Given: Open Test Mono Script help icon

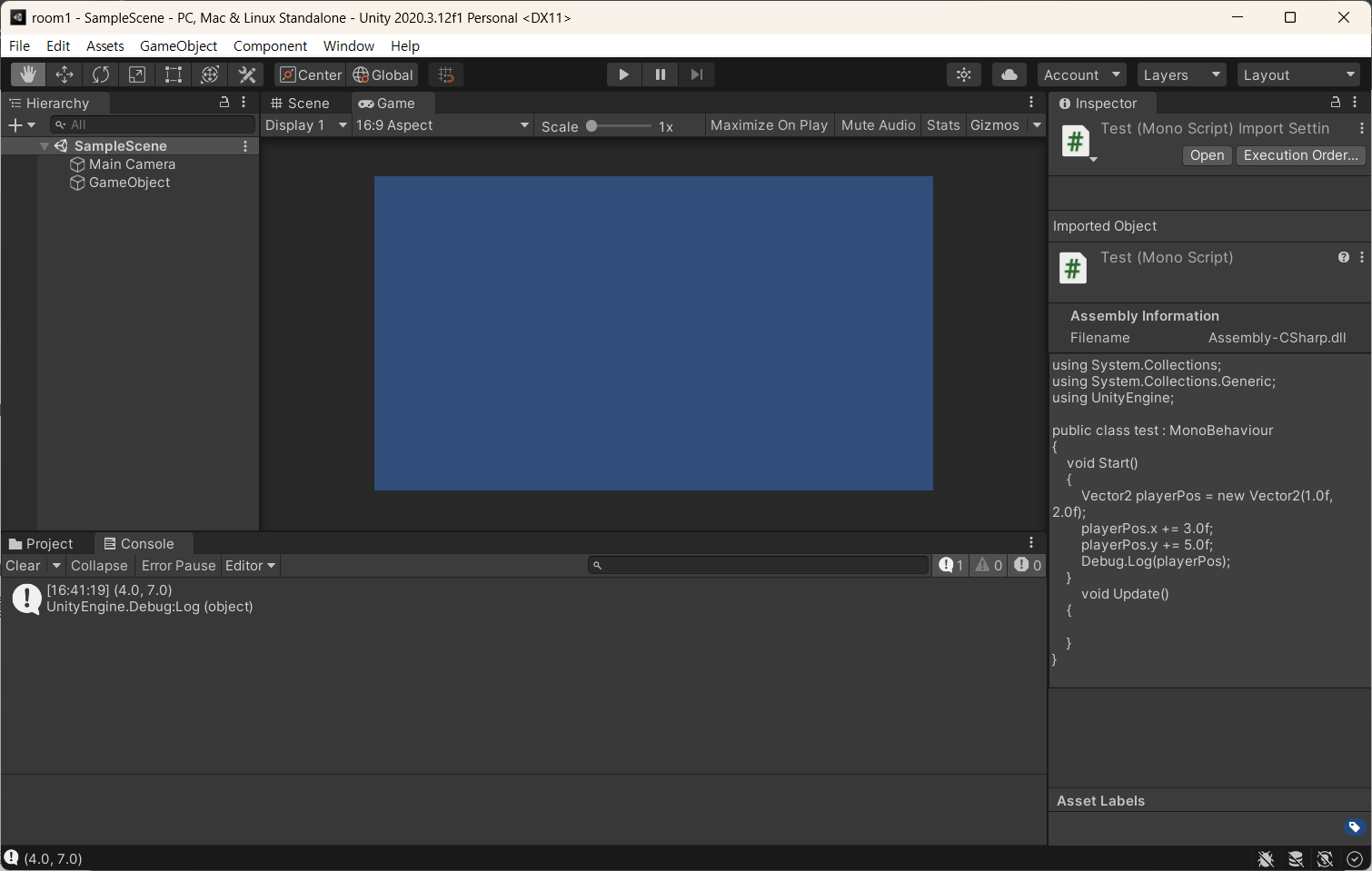Looking at the screenshot, I should 1343,258.
